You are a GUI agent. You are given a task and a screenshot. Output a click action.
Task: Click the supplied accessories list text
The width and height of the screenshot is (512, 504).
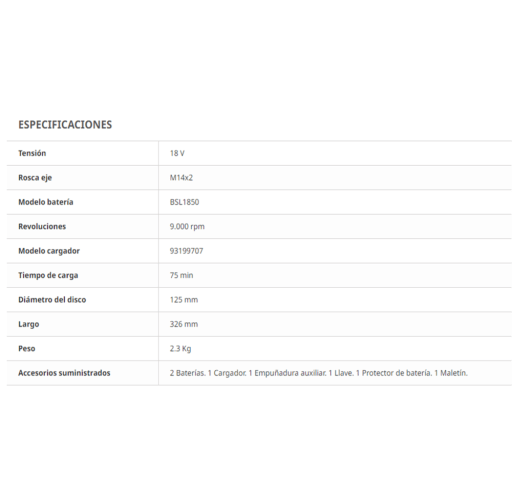[319, 373]
